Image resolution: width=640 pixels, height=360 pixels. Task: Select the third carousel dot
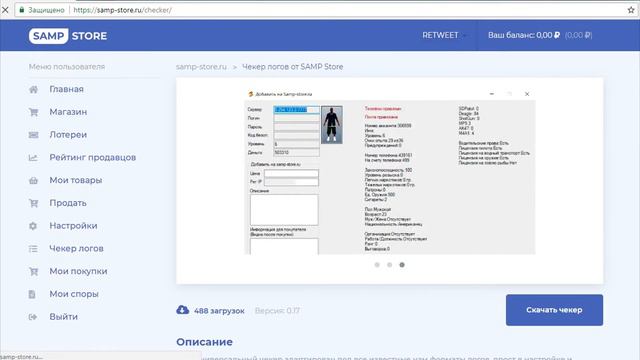pyautogui.click(x=402, y=265)
